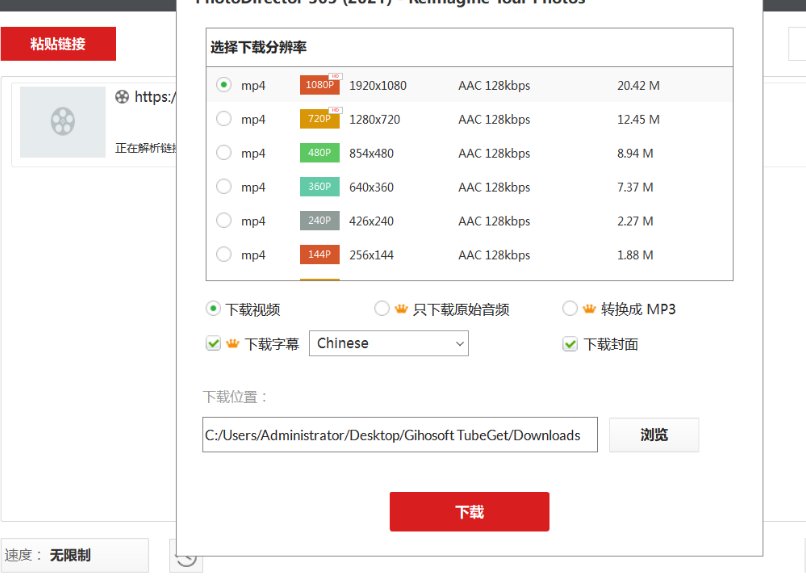Click the 1280x720 resolution text
Screen dimensions: 806x587
point(375,119)
